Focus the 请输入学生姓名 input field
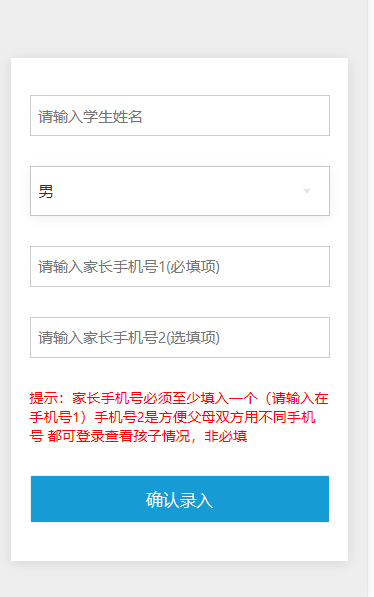This screenshot has height=597, width=374. click(x=180, y=115)
